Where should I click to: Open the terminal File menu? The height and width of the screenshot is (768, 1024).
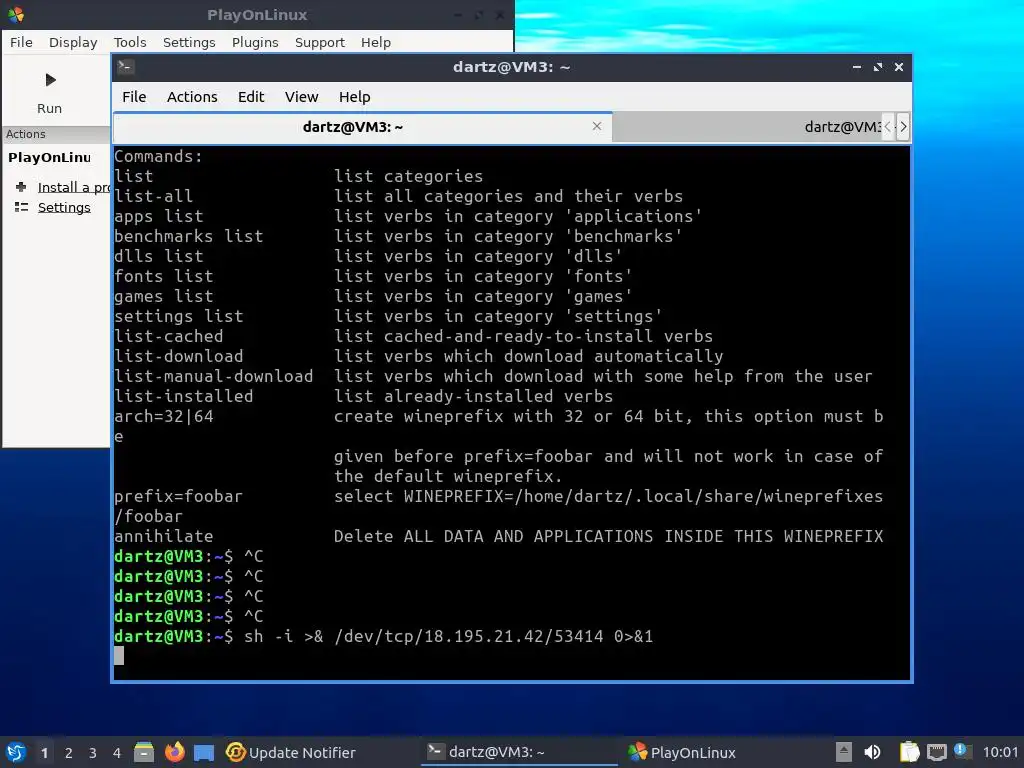coord(134,97)
